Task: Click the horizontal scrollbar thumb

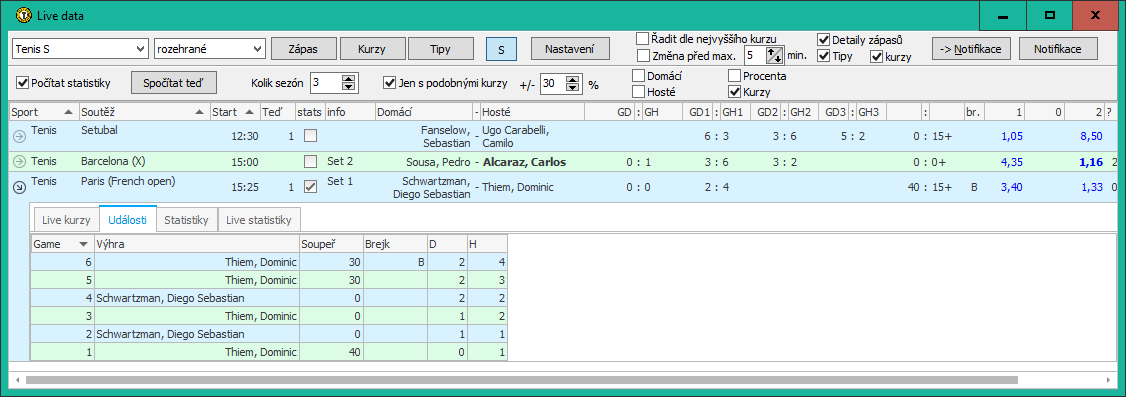Action: 521,380
